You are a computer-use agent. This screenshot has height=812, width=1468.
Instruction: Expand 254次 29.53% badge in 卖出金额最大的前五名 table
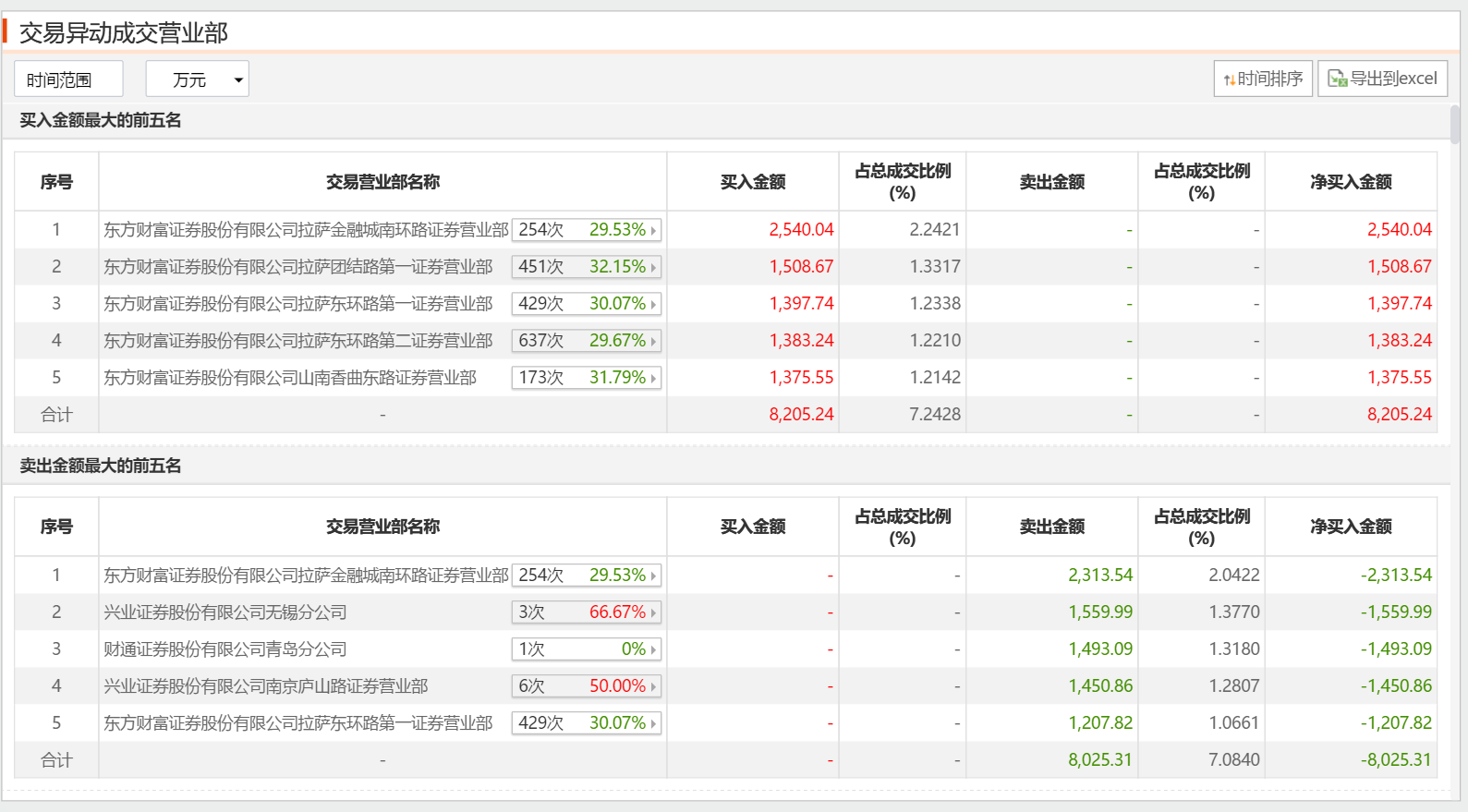point(587,576)
